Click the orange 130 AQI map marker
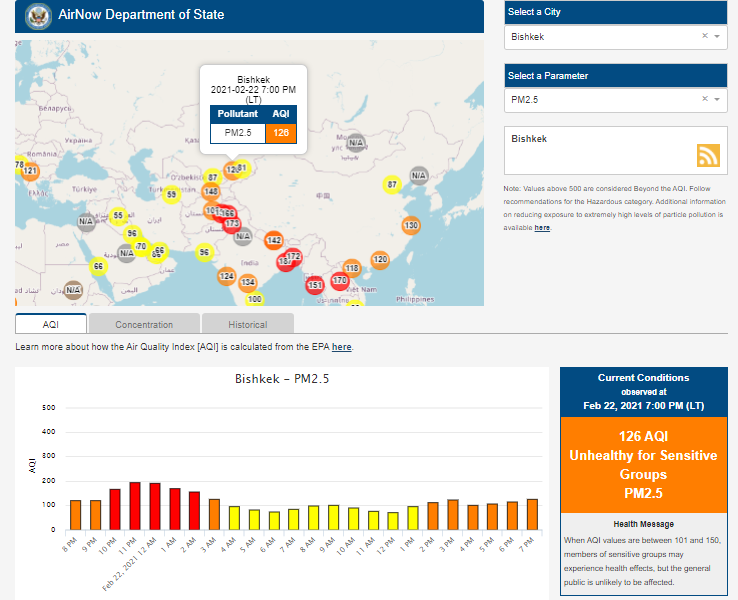This screenshot has height=600, width=738. [410, 226]
